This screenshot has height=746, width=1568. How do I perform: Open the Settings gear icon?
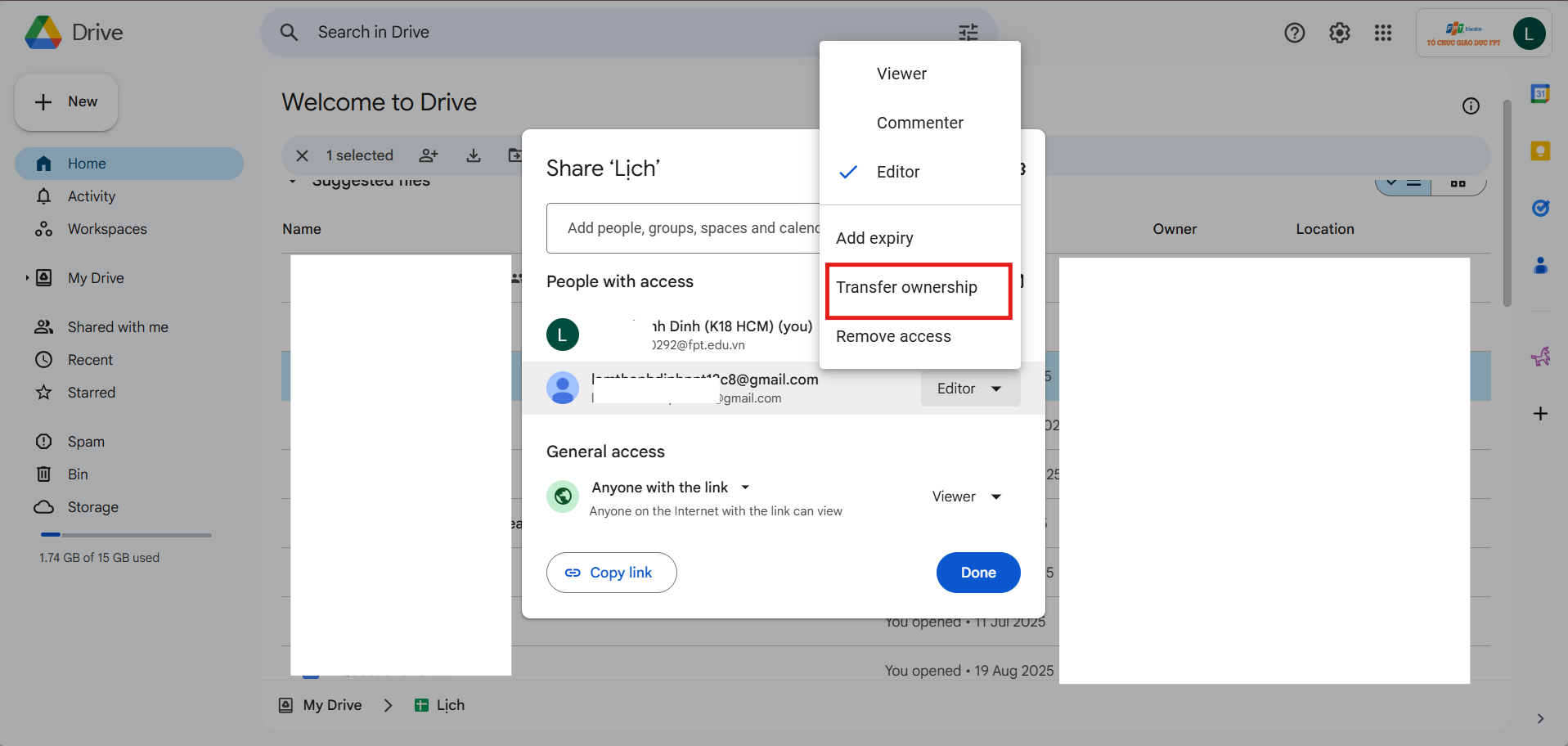tap(1339, 33)
